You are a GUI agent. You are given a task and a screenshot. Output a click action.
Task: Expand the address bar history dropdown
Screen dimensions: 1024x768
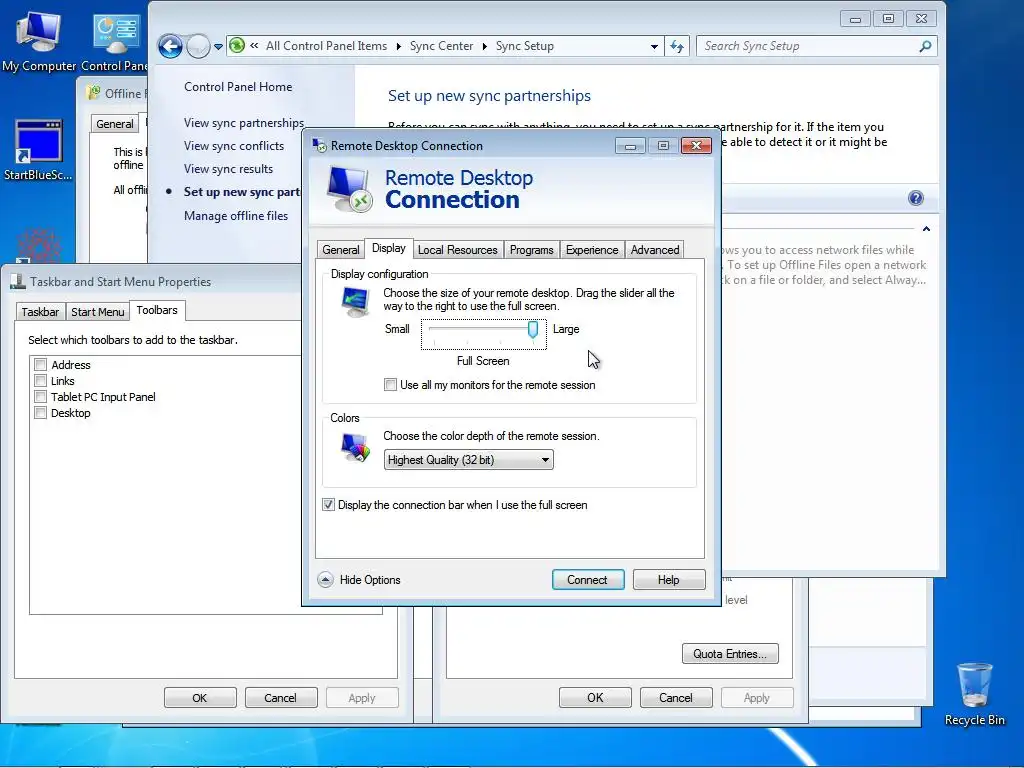(654, 46)
